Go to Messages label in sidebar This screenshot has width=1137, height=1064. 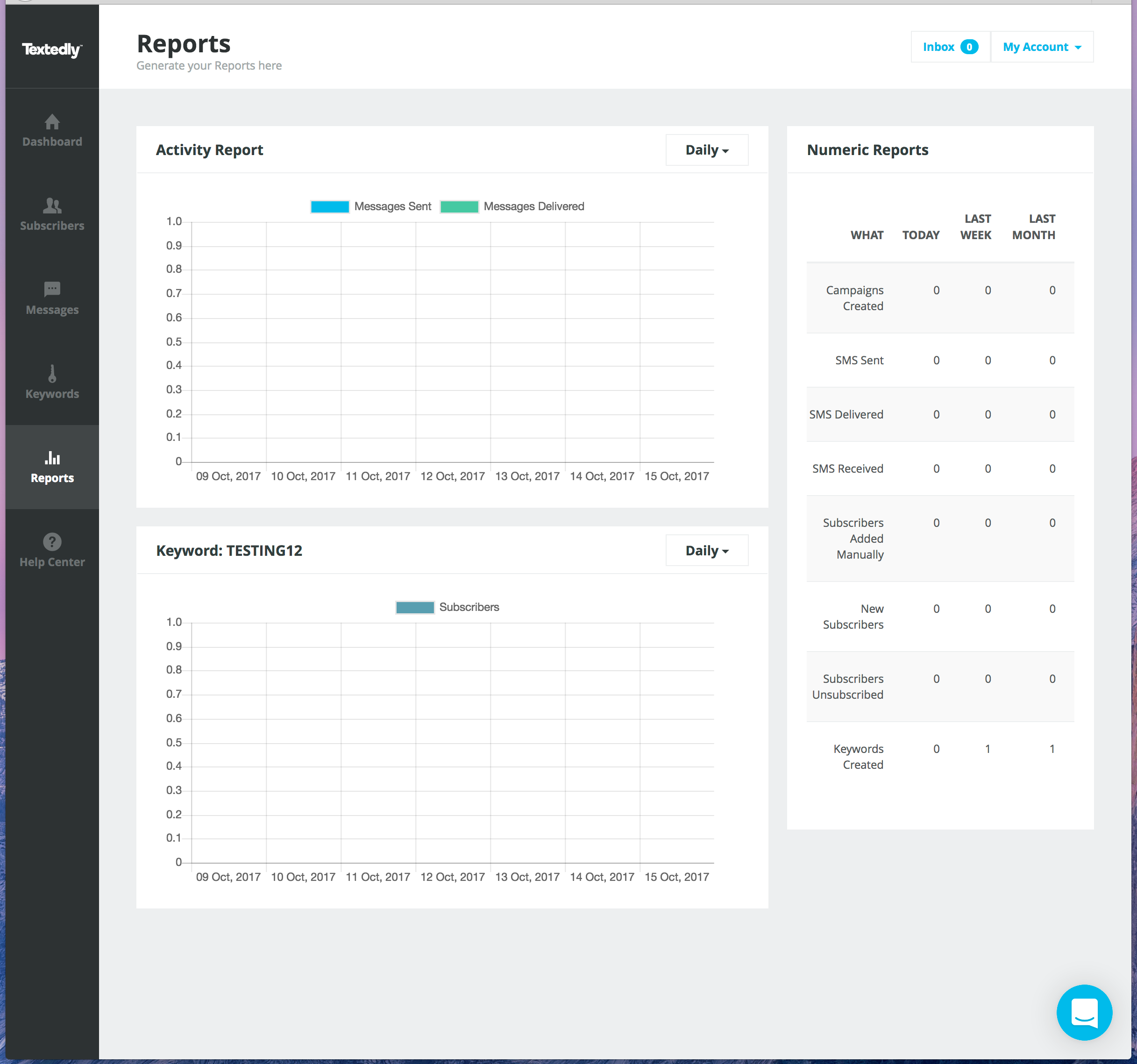pos(52,310)
